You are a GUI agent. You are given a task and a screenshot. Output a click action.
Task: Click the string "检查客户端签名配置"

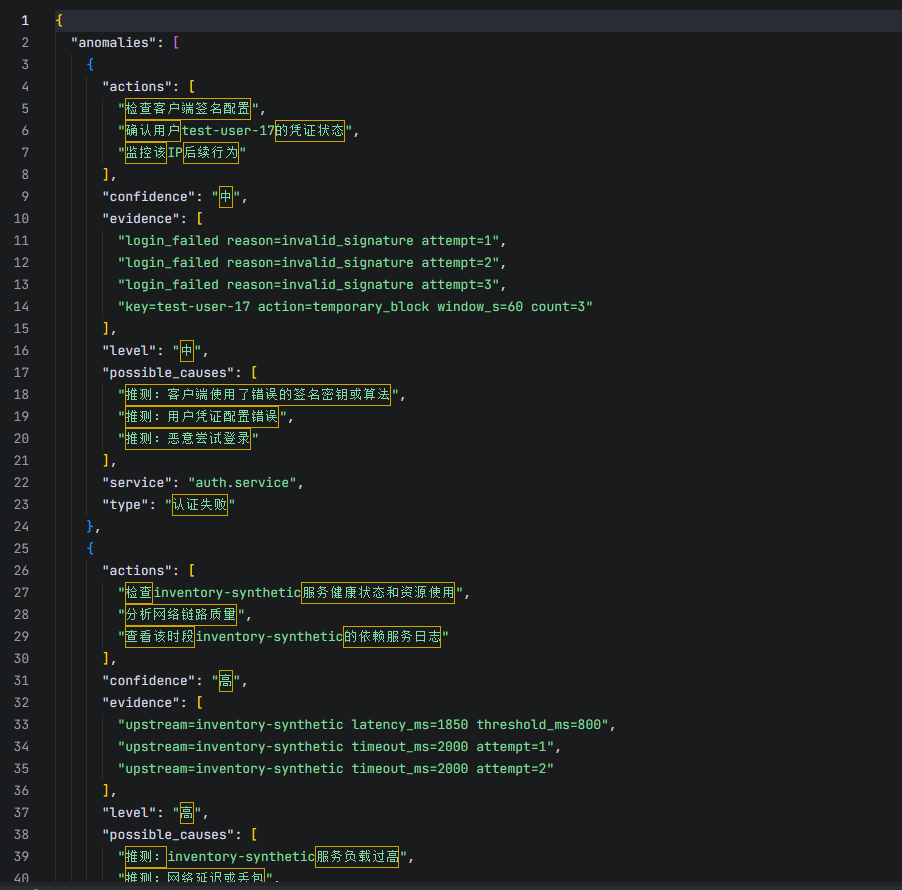point(188,109)
